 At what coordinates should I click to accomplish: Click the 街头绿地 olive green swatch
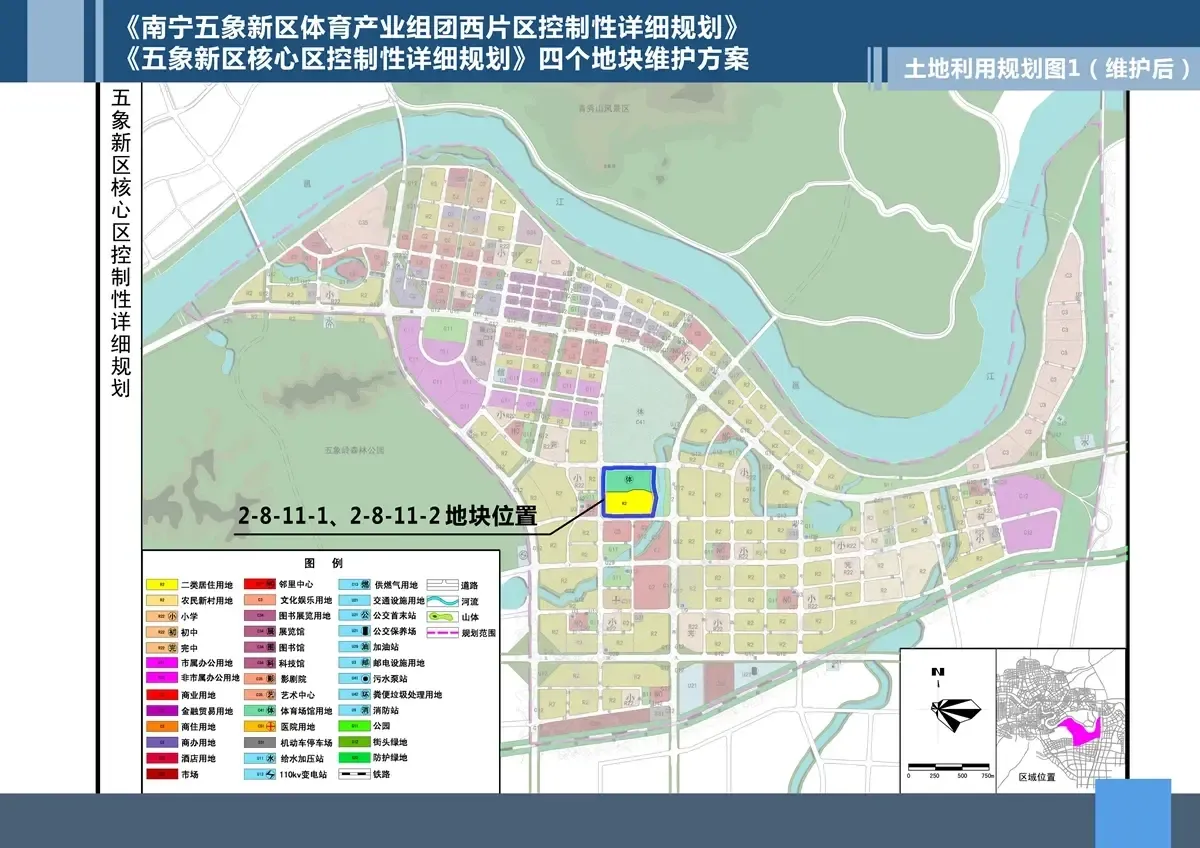(x=355, y=742)
